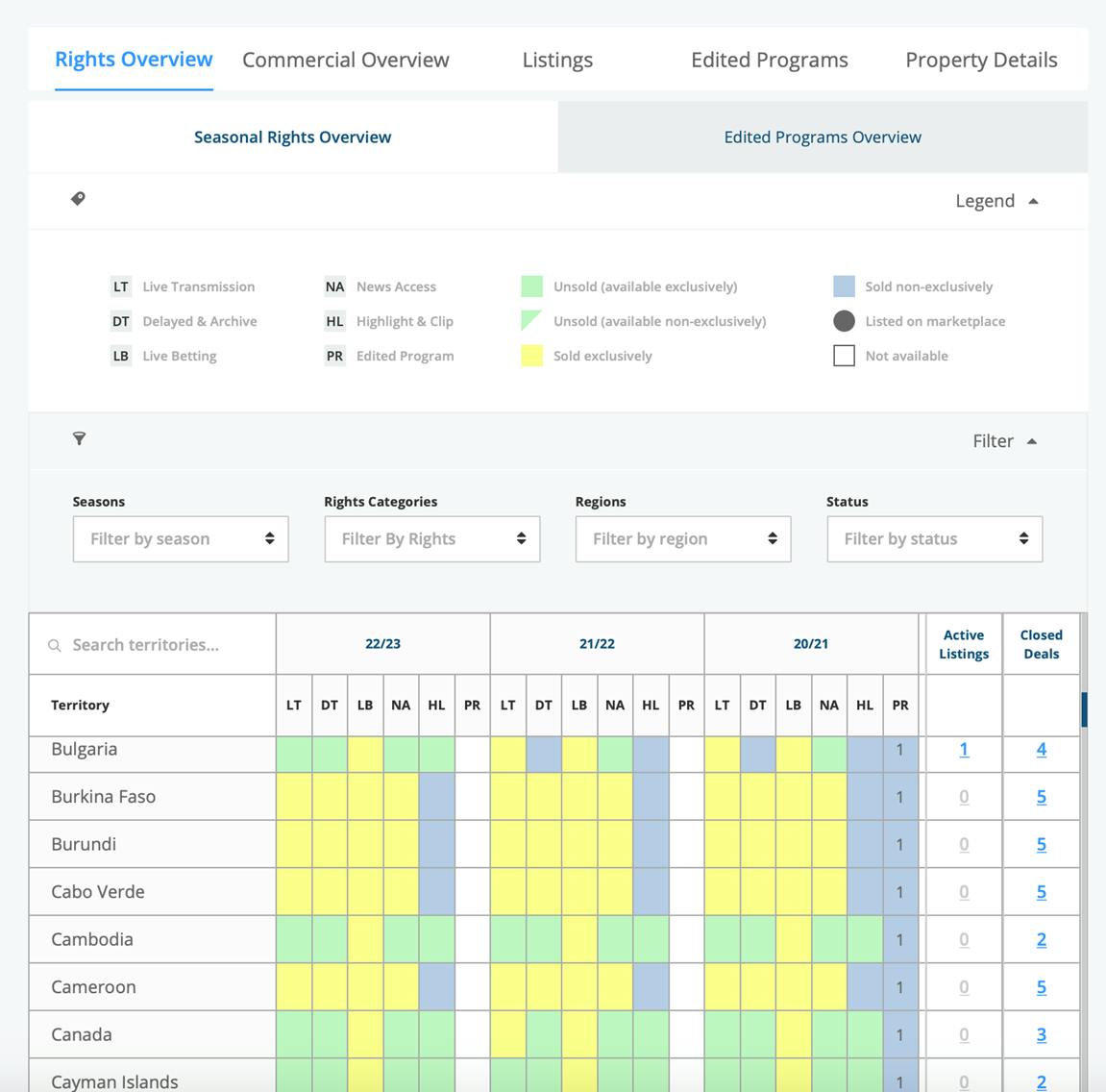Switch to the Commercial Overview tab
Screen dimensions: 1106x1092
(x=346, y=60)
